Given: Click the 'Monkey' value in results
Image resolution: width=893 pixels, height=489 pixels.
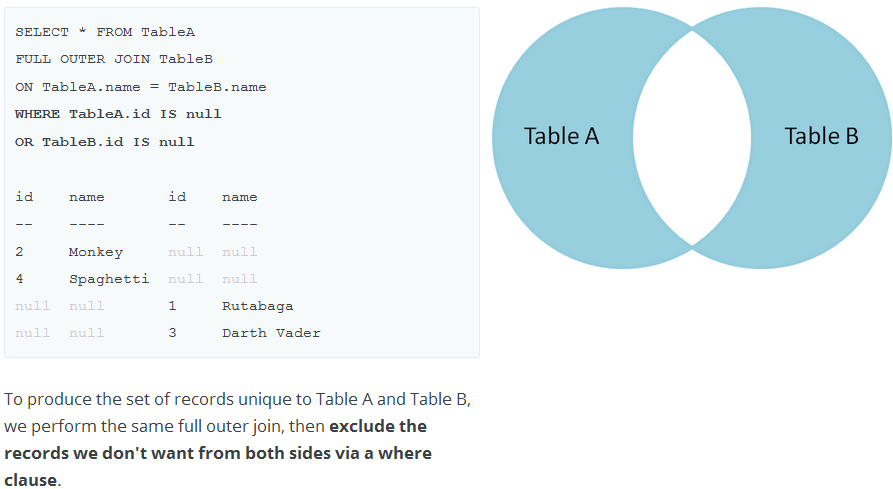Looking at the screenshot, I should pos(96,252).
